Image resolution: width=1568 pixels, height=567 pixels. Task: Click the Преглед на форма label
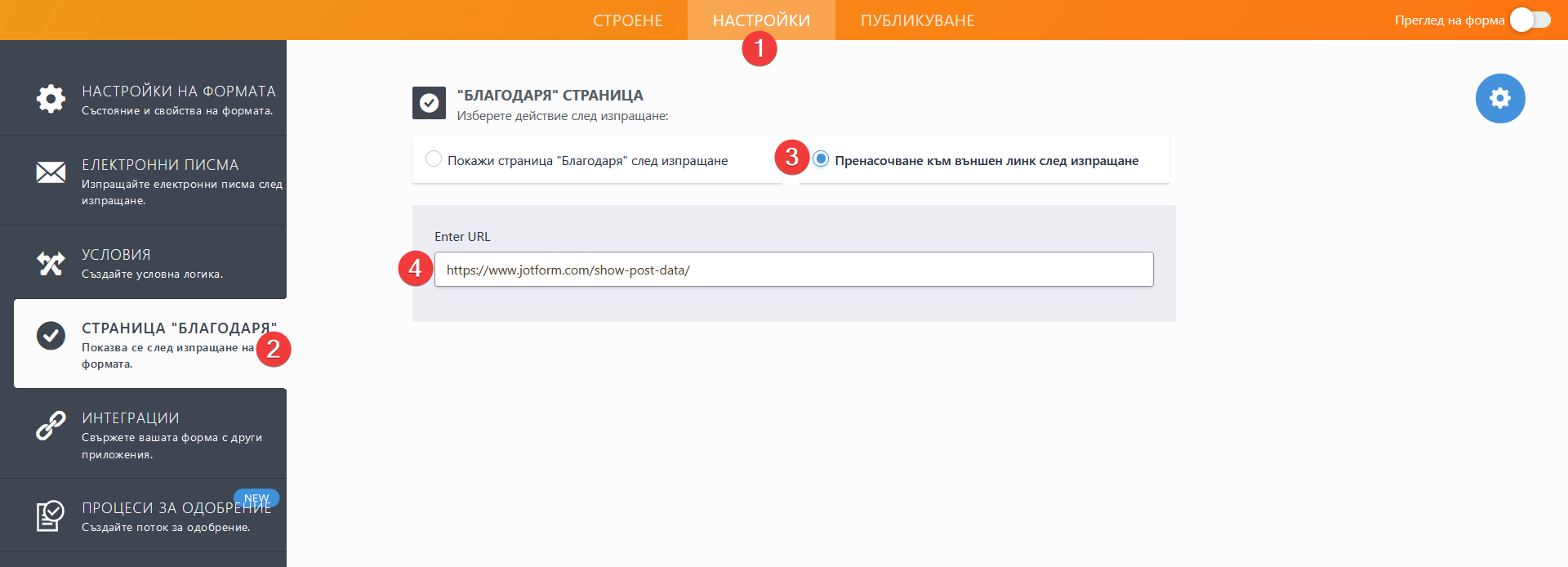click(x=1450, y=20)
